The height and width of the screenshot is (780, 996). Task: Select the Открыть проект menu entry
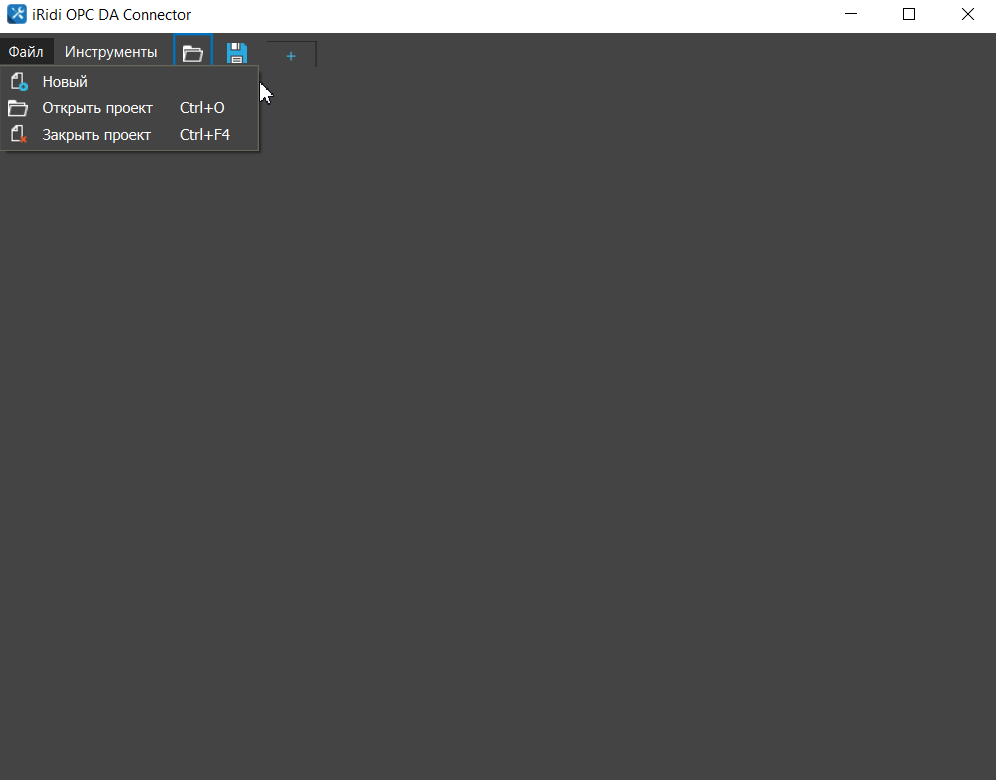[97, 108]
